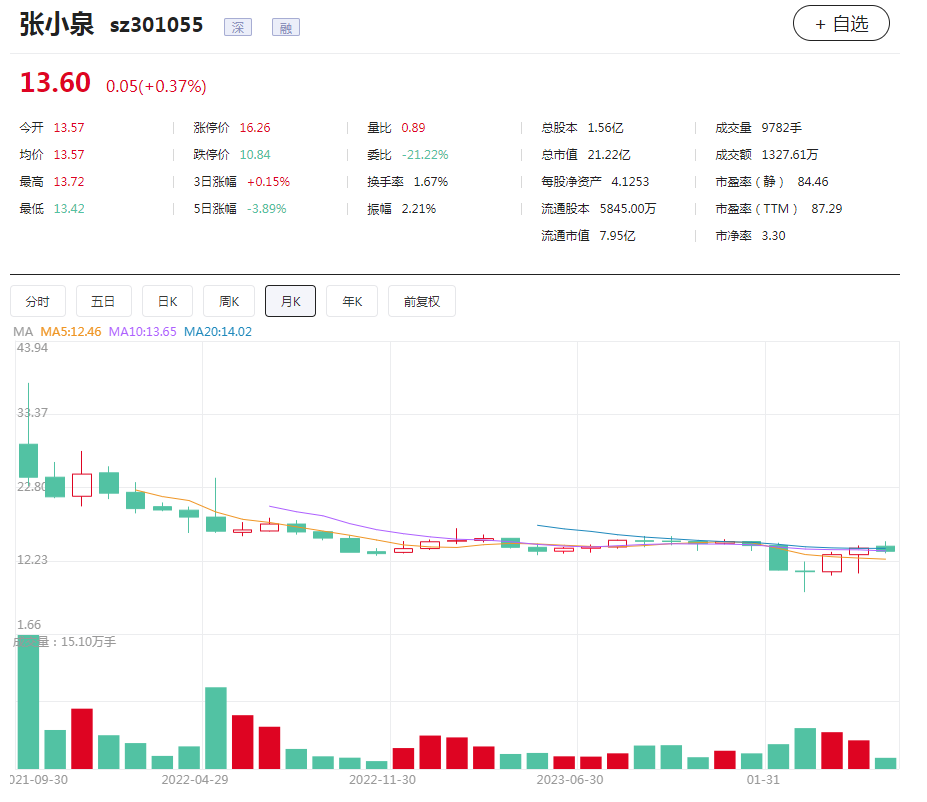927x802 pixels.
Task: Click the tallest green volume bar at chart start
Action: coord(28,702)
